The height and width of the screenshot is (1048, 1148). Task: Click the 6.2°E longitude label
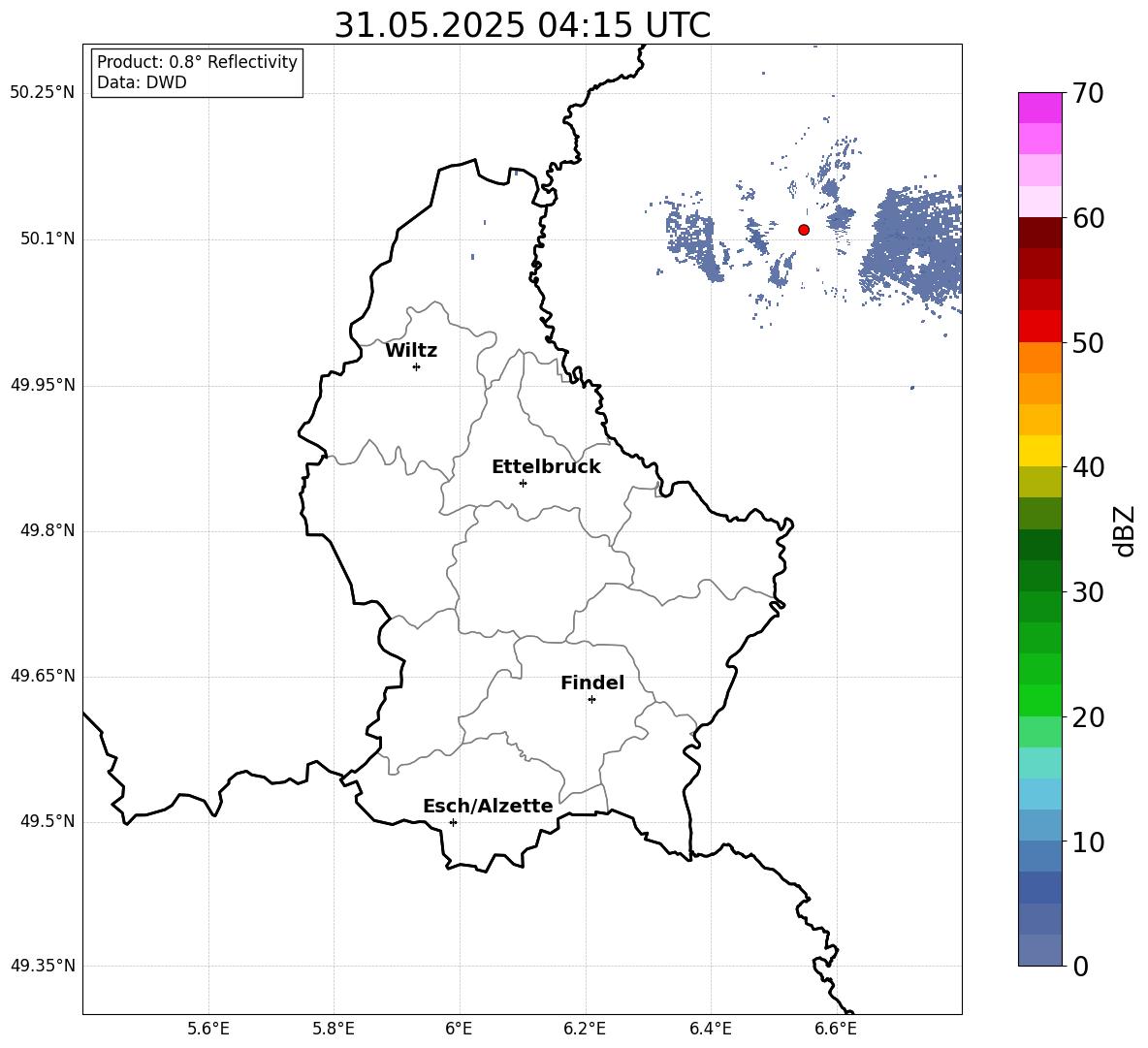(x=585, y=1029)
